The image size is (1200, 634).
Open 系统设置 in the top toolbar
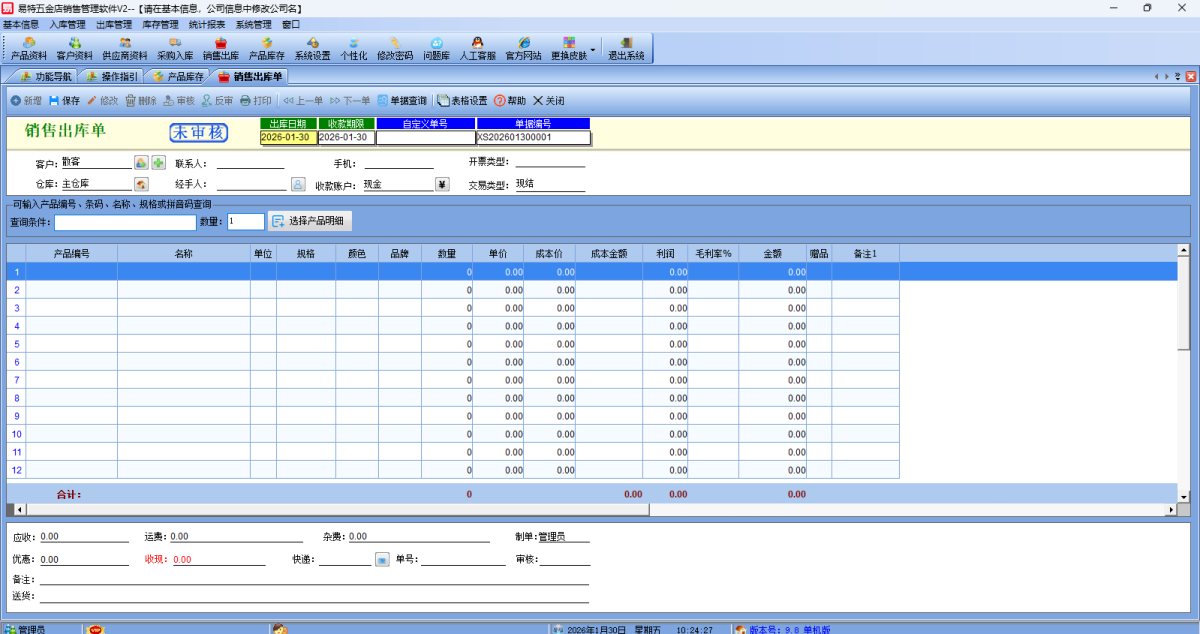tap(312, 48)
